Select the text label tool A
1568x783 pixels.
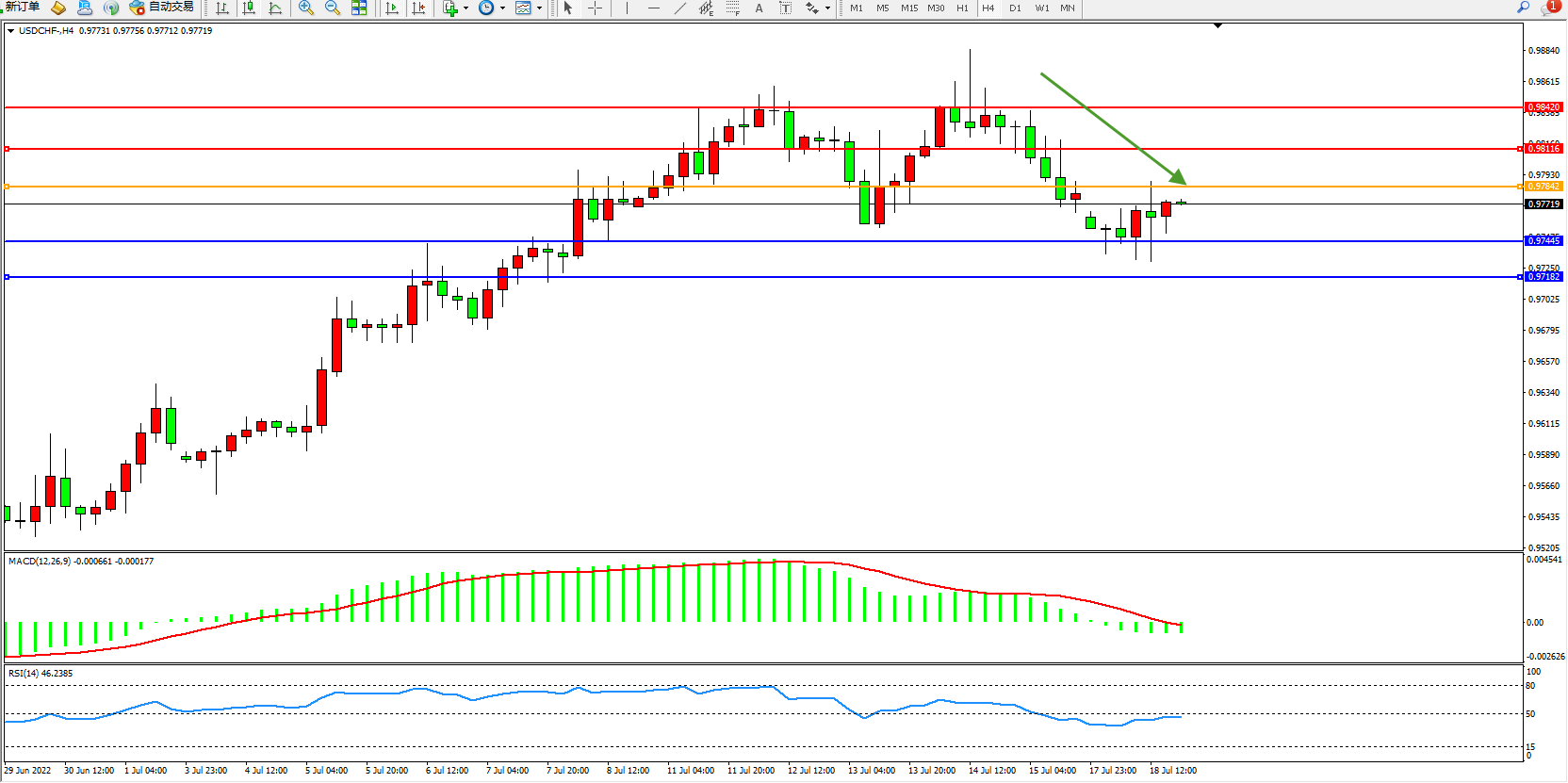[x=759, y=8]
